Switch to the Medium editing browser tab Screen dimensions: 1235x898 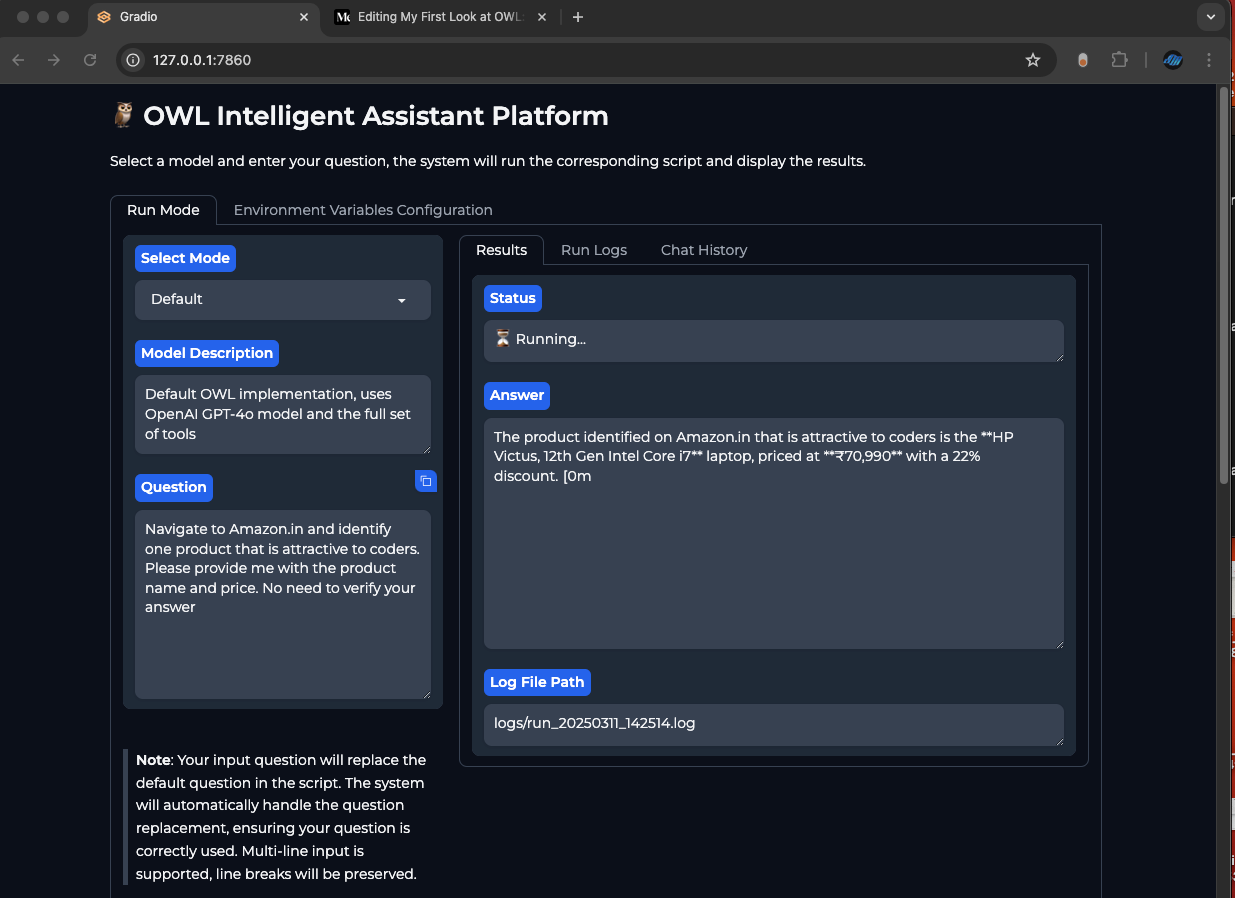point(435,17)
